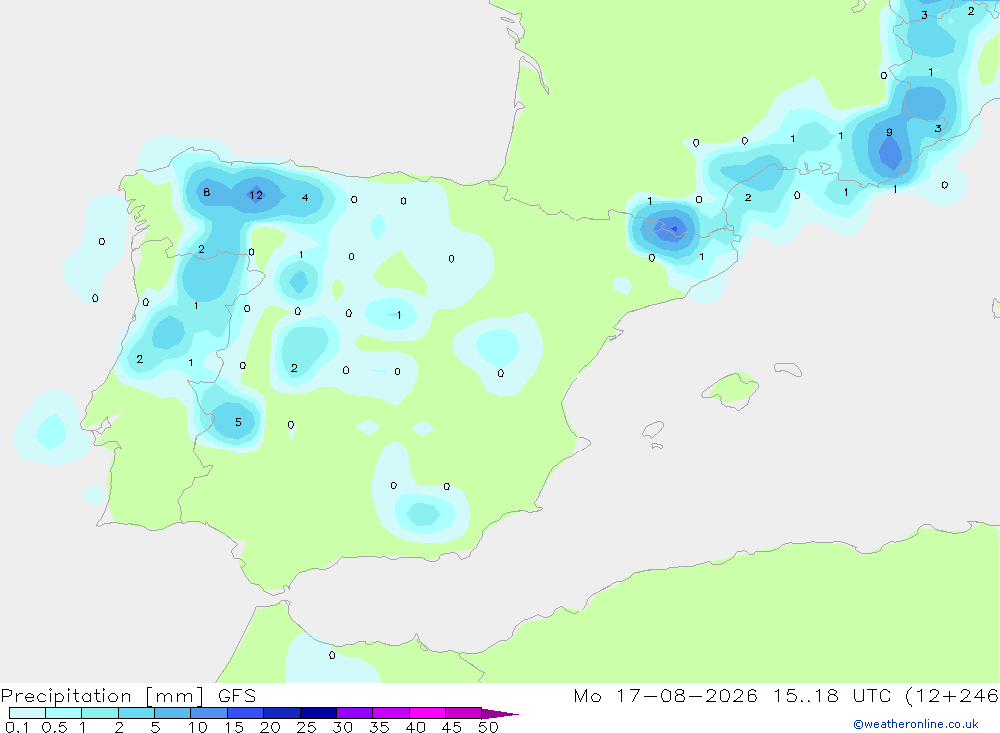Click the '(12+246' forecast offset text
The image size is (1000, 733).
point(952,696)
